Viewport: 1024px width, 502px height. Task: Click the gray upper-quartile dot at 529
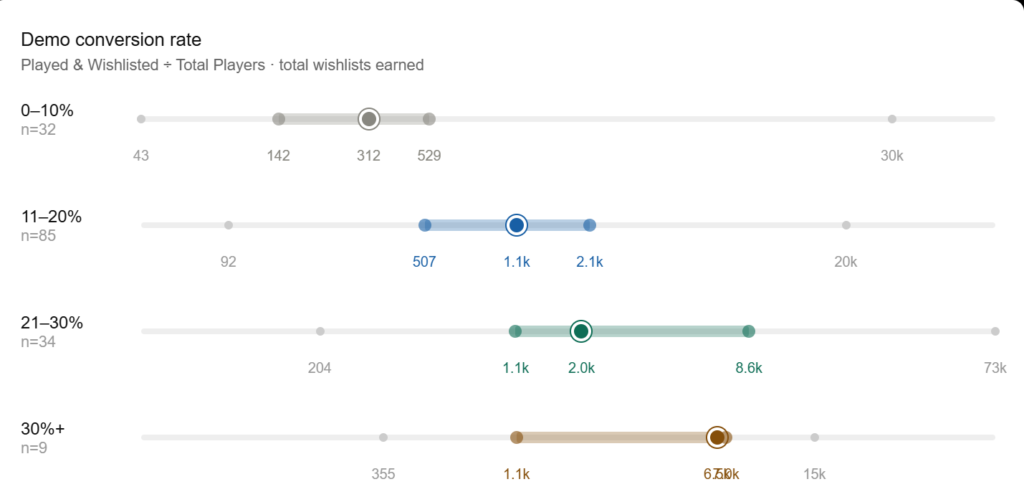(x=429, y=119)
